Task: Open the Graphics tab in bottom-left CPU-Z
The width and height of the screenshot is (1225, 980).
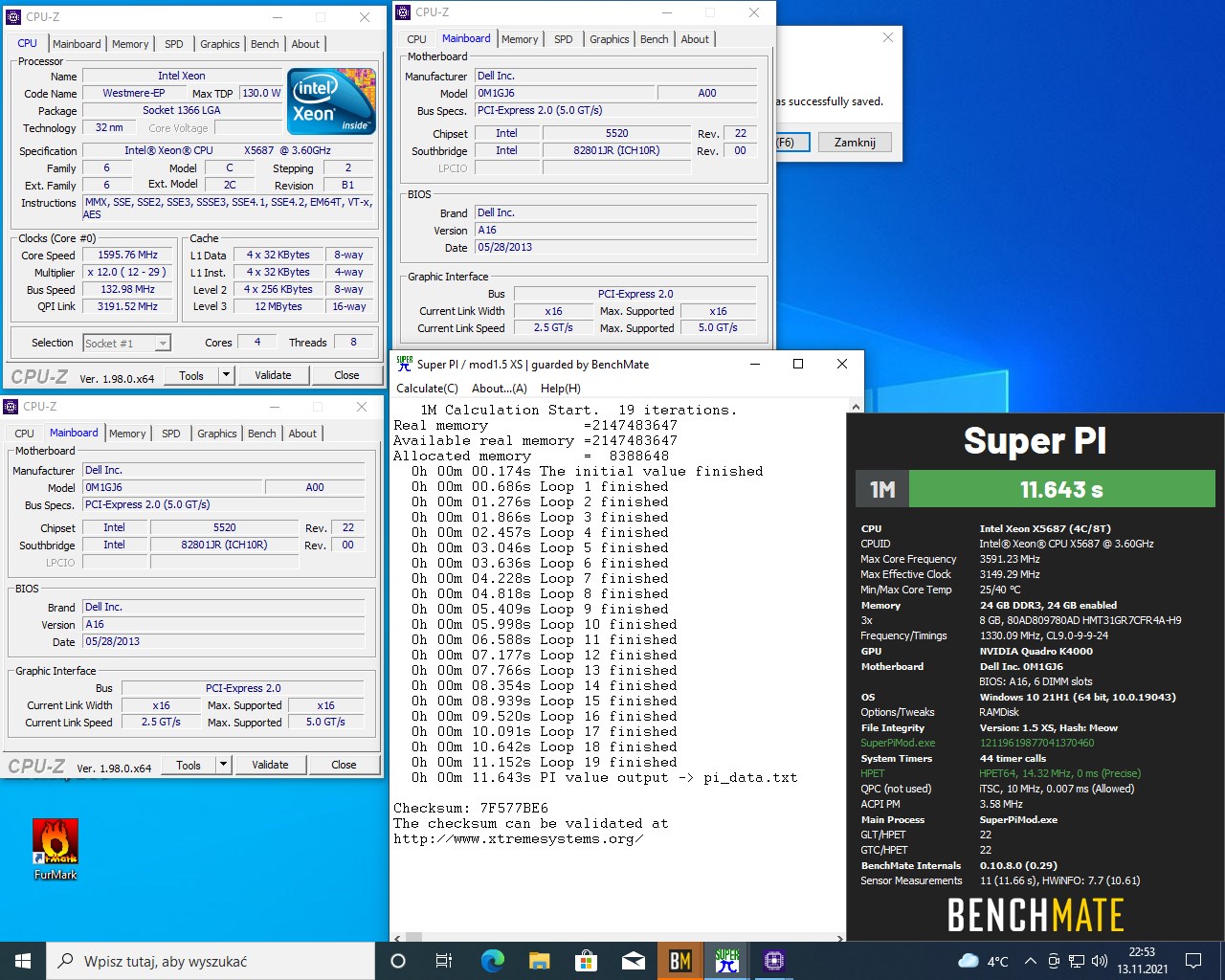Action: [217, 434]
